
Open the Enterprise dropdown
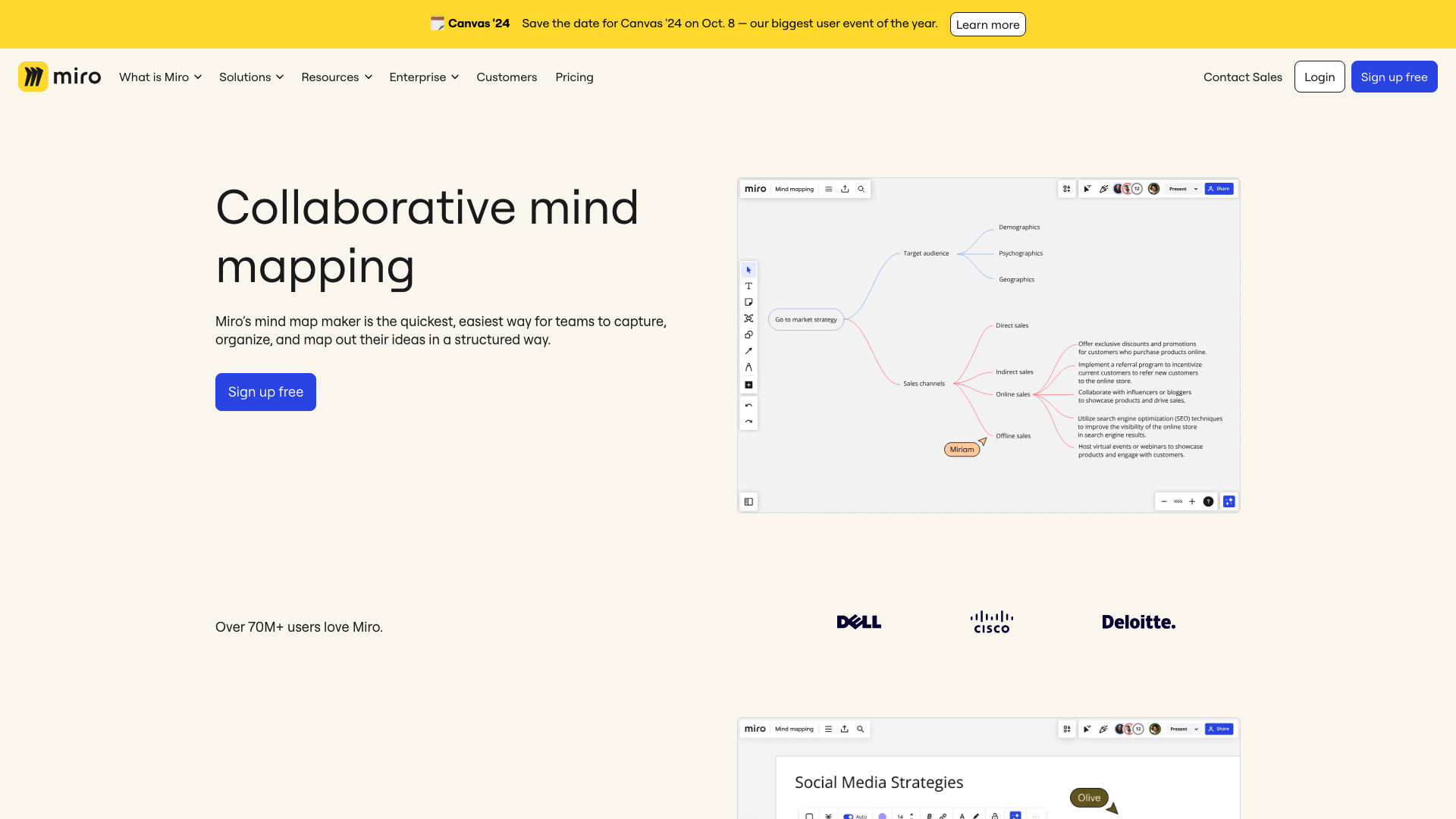click(424, 77)
